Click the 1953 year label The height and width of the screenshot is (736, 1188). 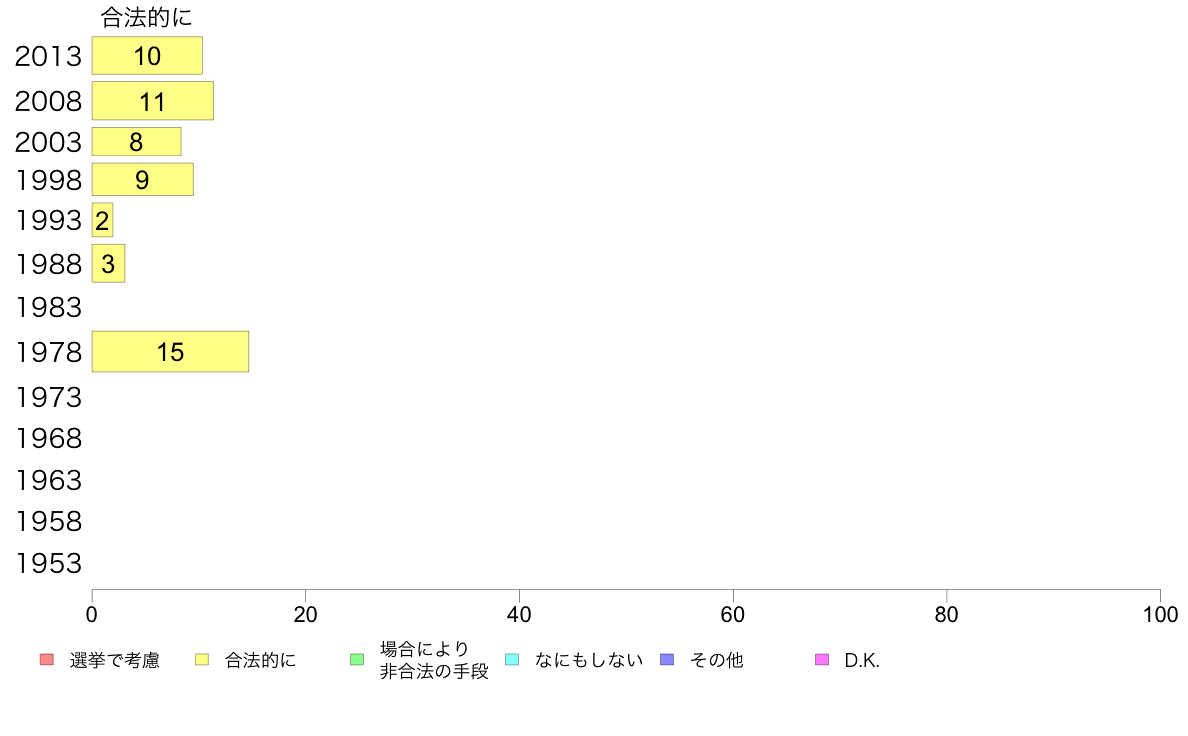(48, 563)
